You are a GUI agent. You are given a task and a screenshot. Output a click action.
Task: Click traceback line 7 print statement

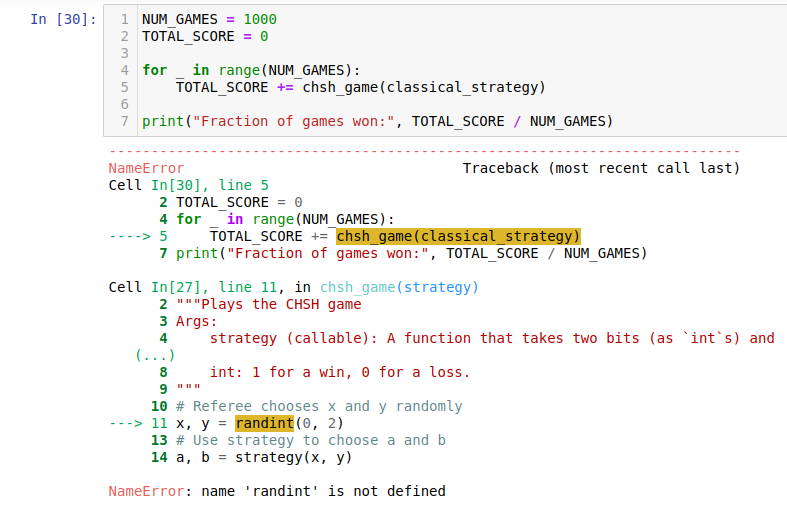pyautogui.click(x=412, y=253)
